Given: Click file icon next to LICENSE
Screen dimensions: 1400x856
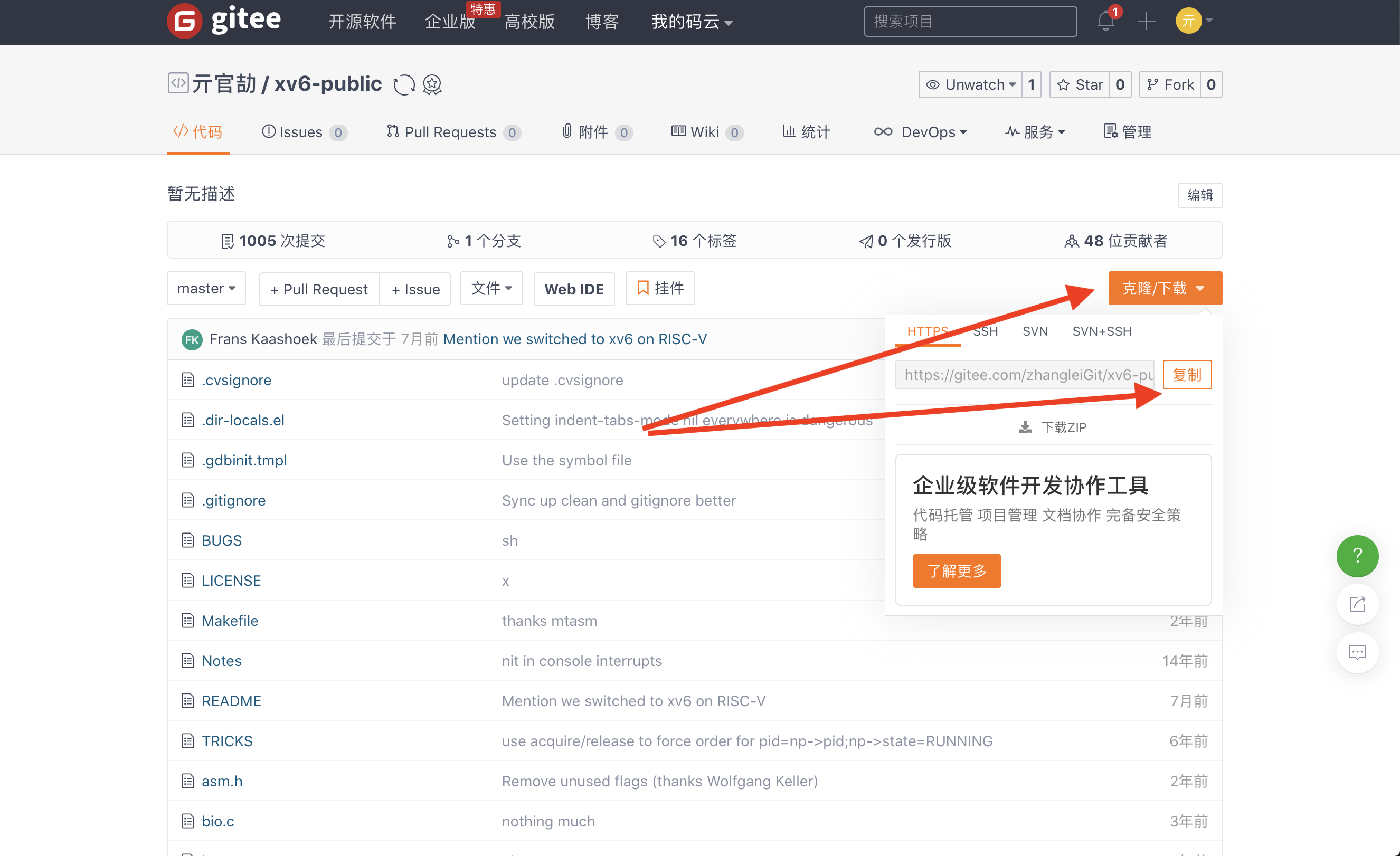Looking at the screenshot, I should (x=187, y=580).
